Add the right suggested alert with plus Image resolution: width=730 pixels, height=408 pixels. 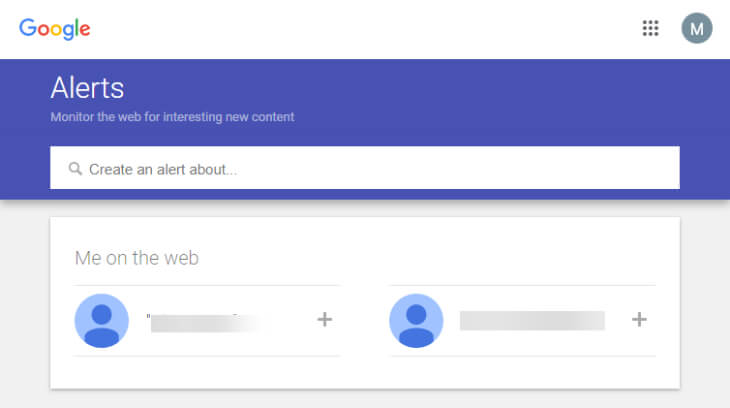point(639,320)
